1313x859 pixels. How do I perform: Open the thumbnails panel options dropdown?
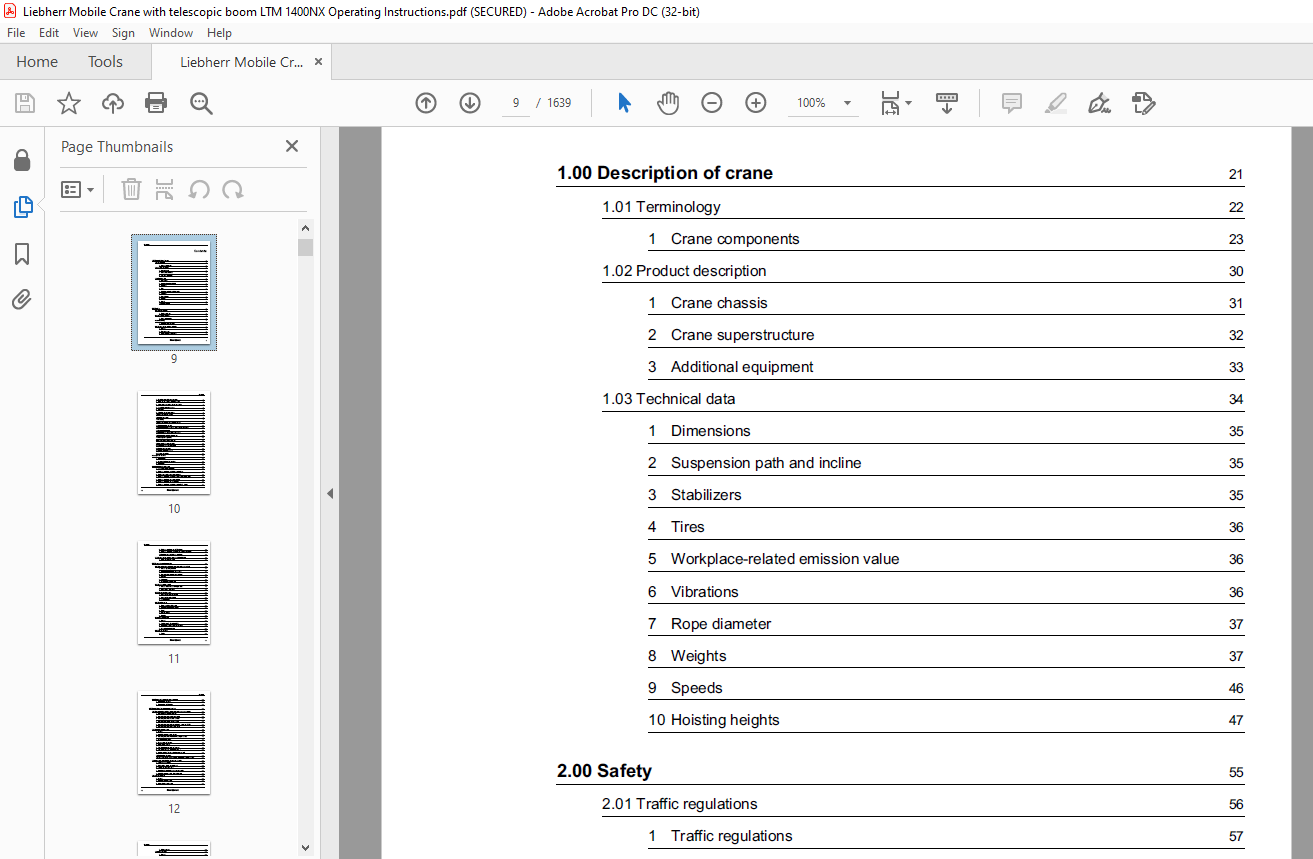coord(78,190)
